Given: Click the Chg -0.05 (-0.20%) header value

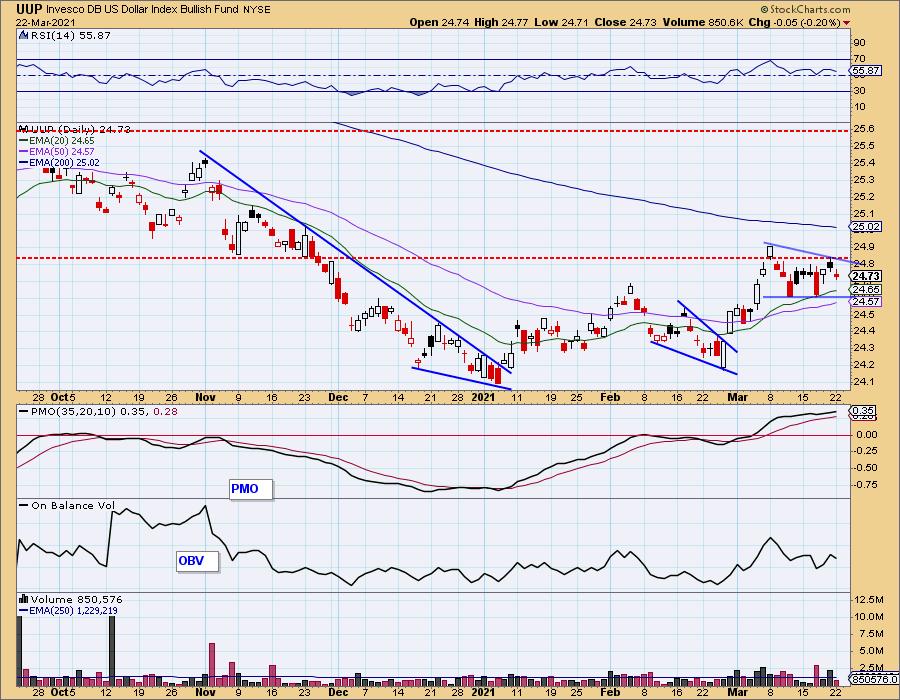Looking at the screenshot, I should pos(794,22).
